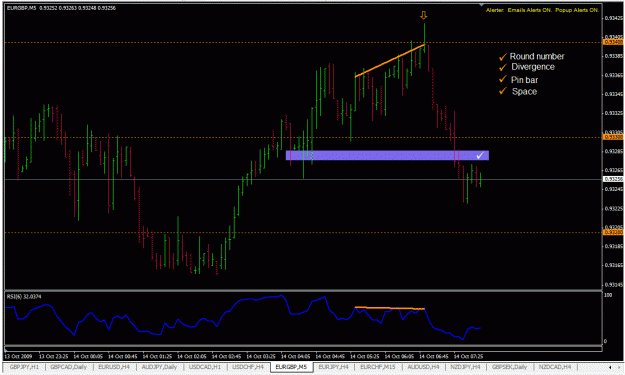Select the 'Pin bar' text label

[524, 80]
